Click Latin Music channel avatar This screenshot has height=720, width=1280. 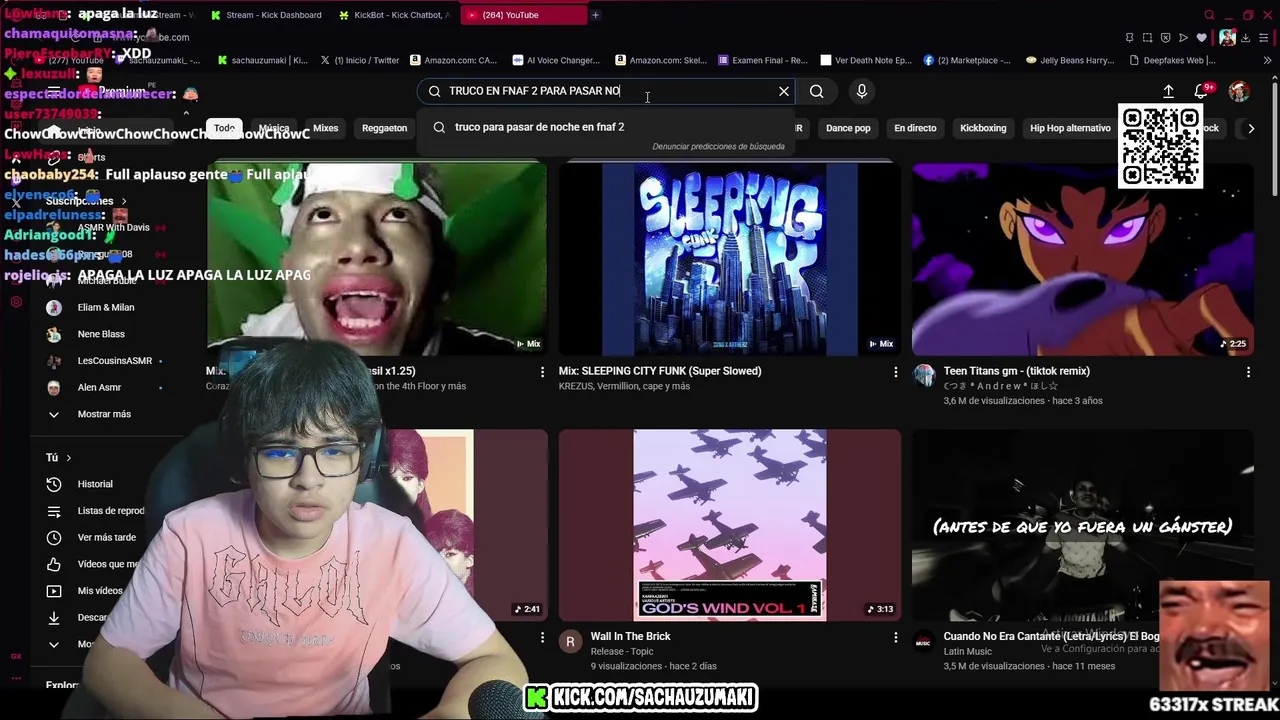coord(924,641)
